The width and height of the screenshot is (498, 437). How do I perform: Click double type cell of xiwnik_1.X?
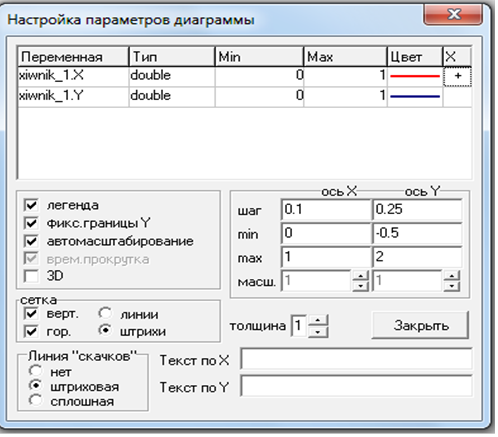[172, 76]
